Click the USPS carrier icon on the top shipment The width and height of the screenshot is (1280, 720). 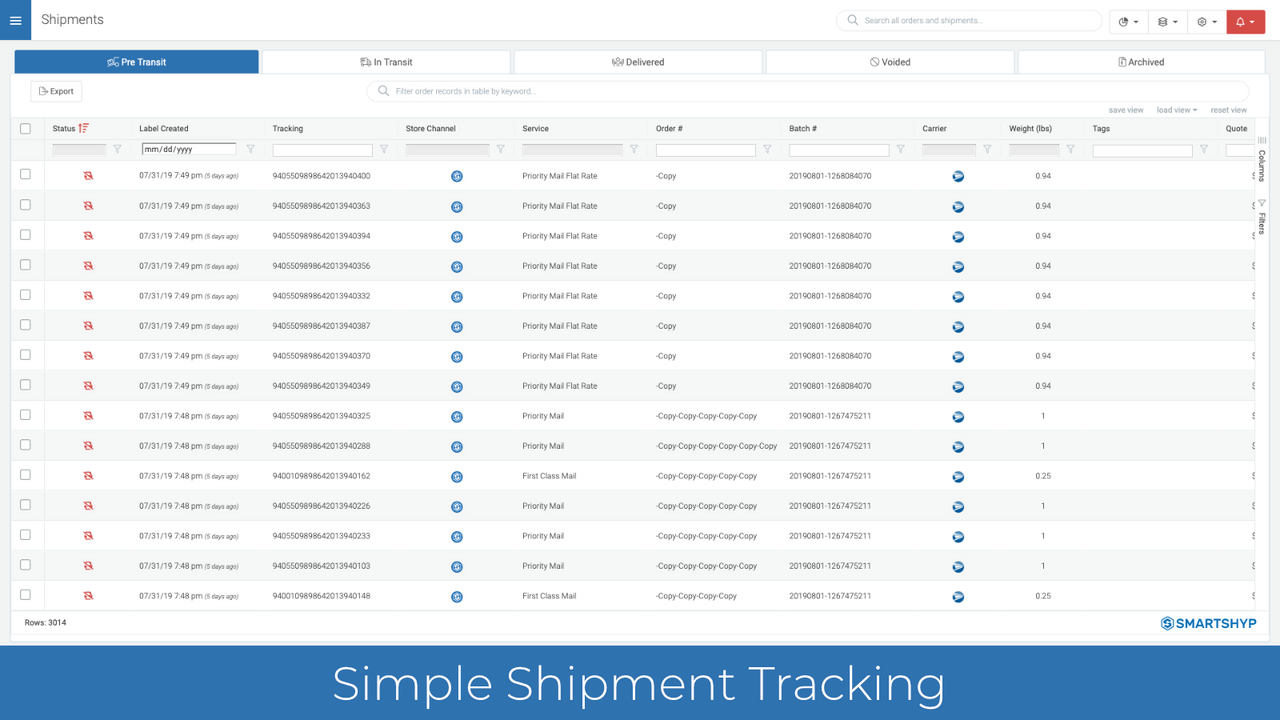click(x=958, y=176)
